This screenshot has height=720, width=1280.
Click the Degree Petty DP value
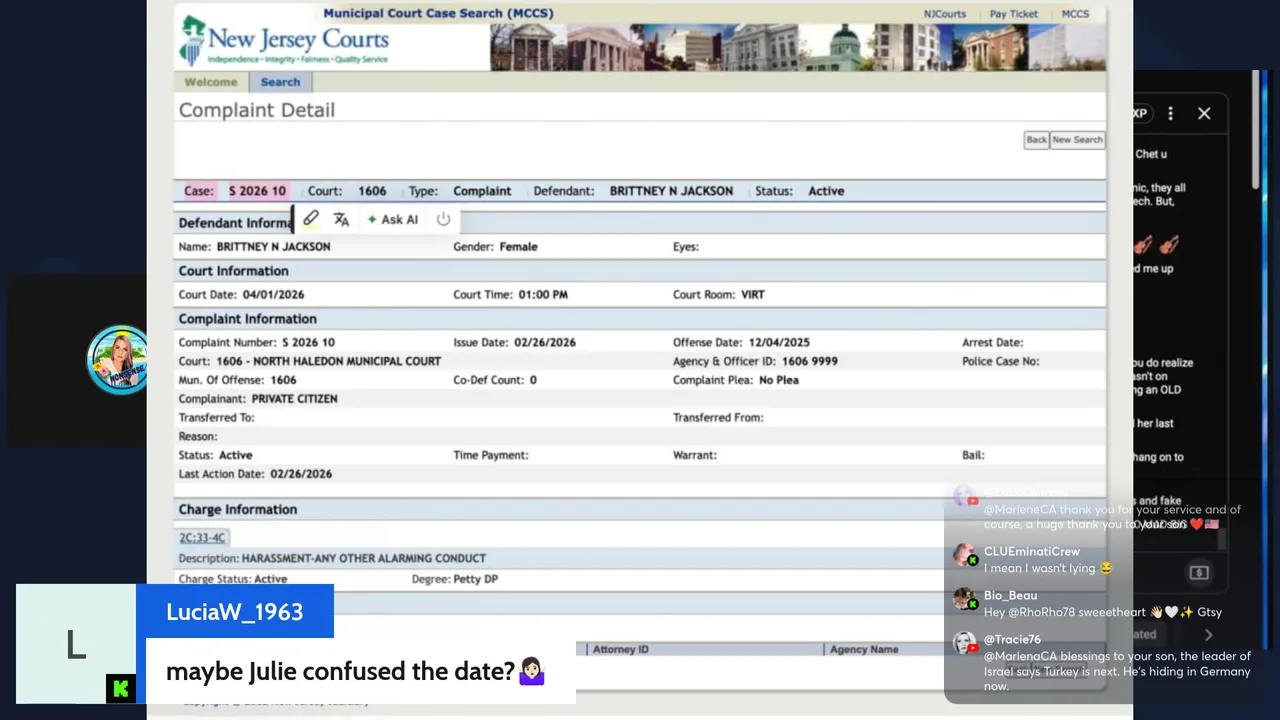pos(476,579)
